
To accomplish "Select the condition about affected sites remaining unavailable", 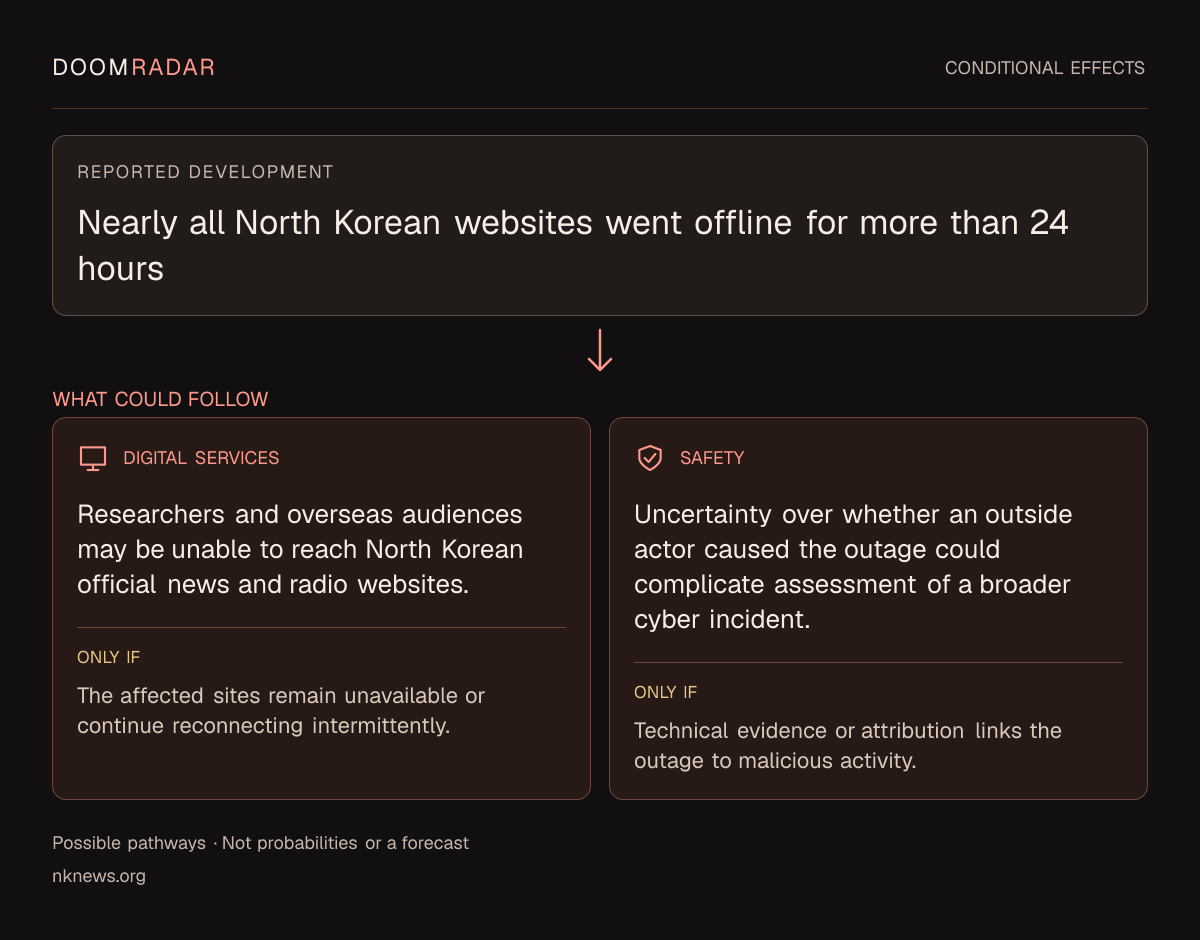I will [x=281, y=710].
